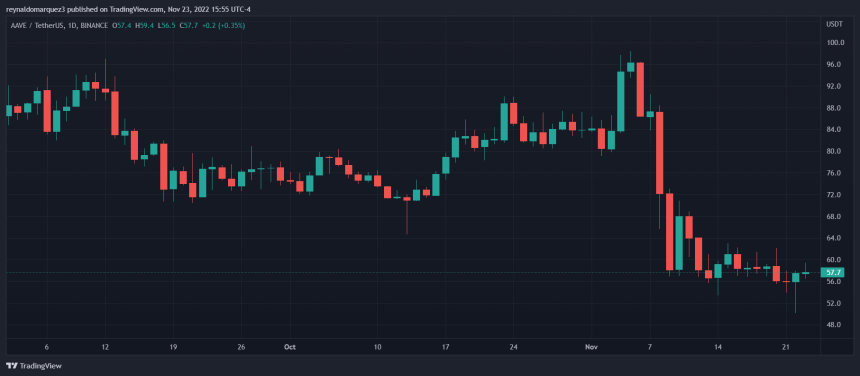Click the tallest red candle dropping from 87 to 72
This screenshot has width=860, height=376.
coord(659,153)
